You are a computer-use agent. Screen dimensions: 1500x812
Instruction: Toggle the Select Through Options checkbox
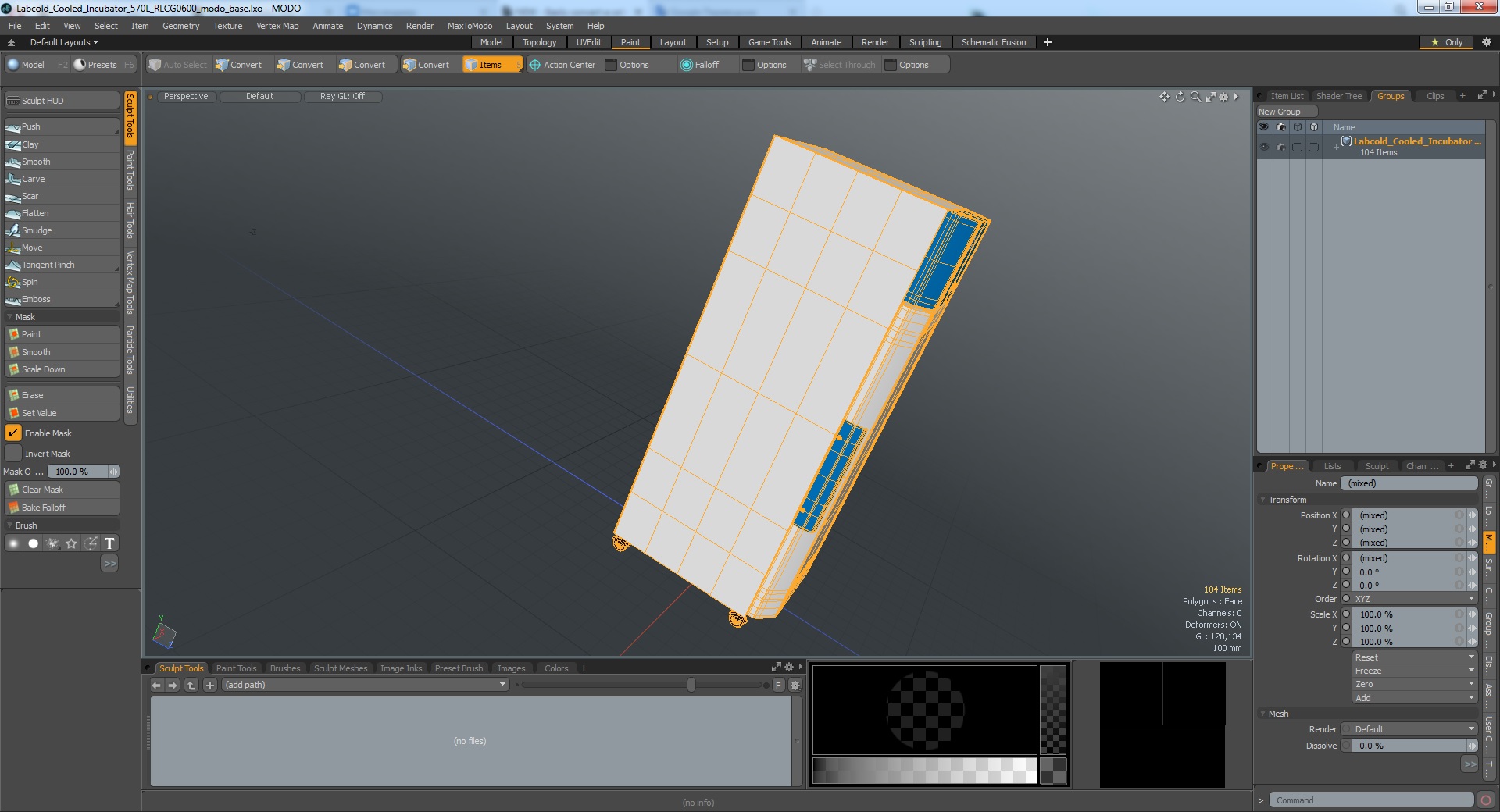click(891, 65)
